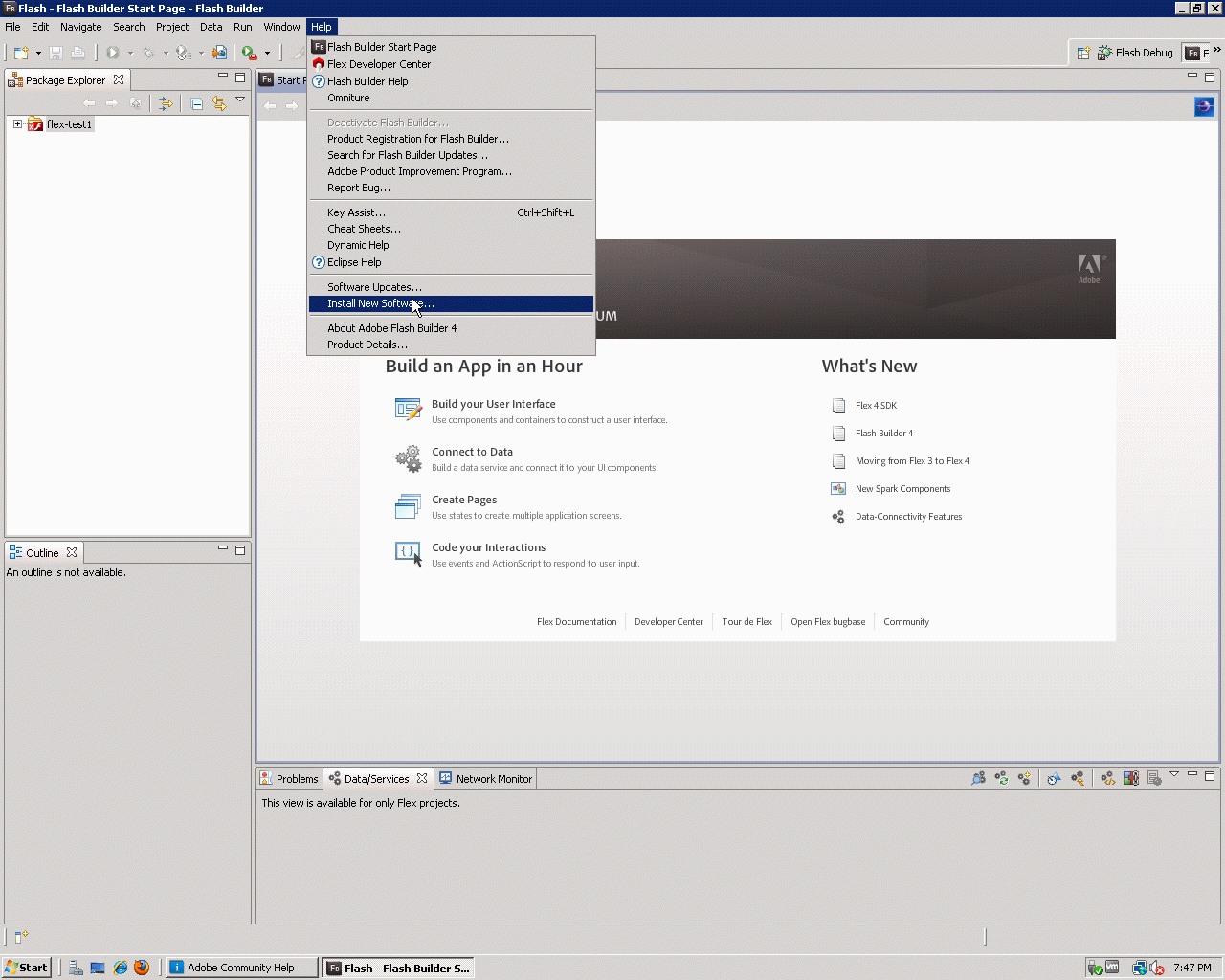This screenshot has height=980, width=1225.
Task: Close the Outline view tab
Action: tap(72, 552)
